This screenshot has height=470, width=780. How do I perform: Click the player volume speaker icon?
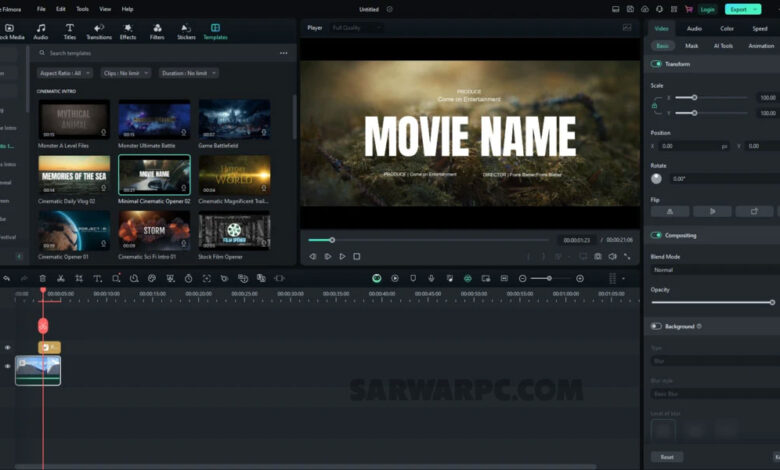[x=613, y=256]
